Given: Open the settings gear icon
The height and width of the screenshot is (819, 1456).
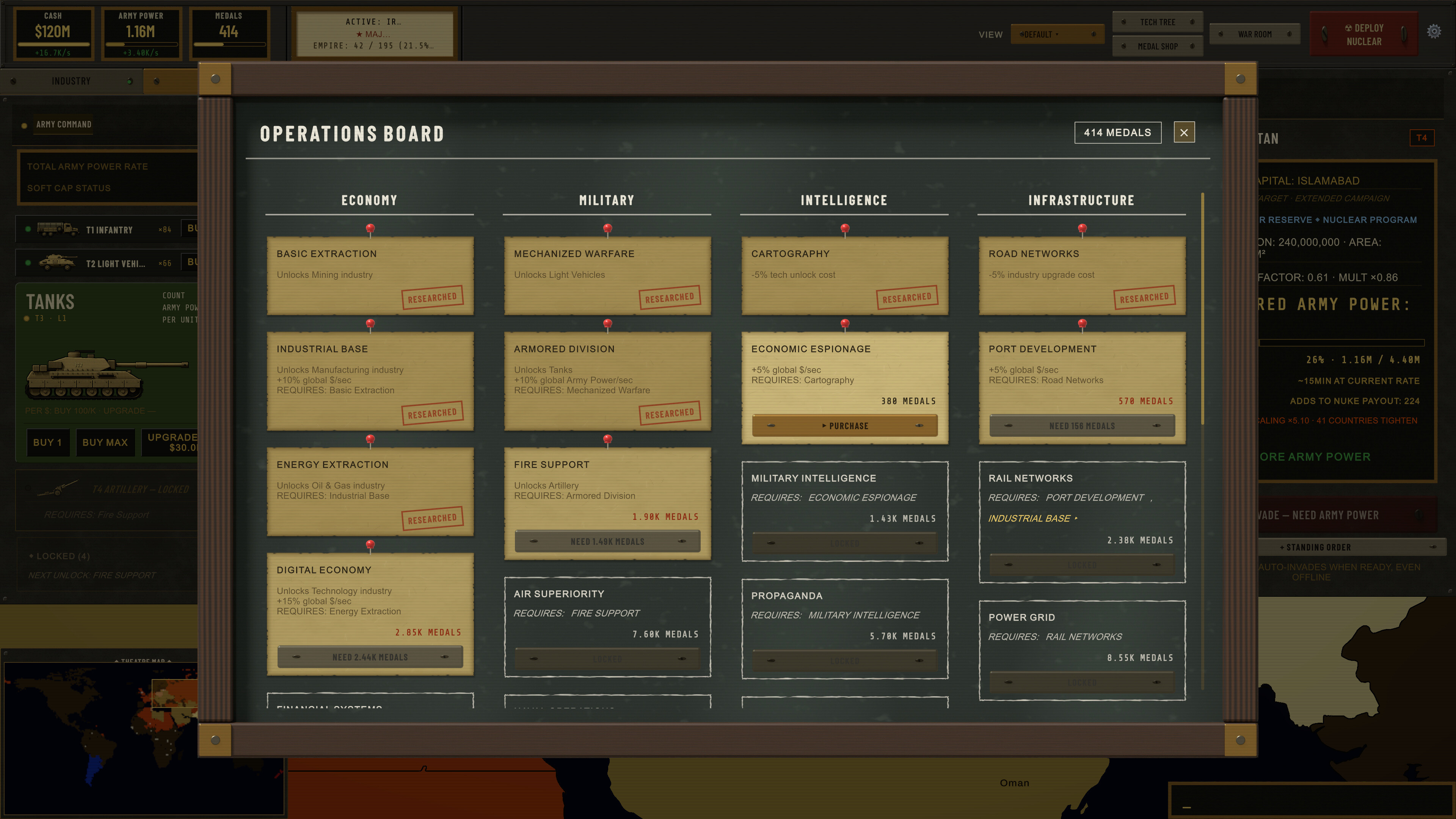Looking at the screenshot, I should click(x=1434, y=31).
